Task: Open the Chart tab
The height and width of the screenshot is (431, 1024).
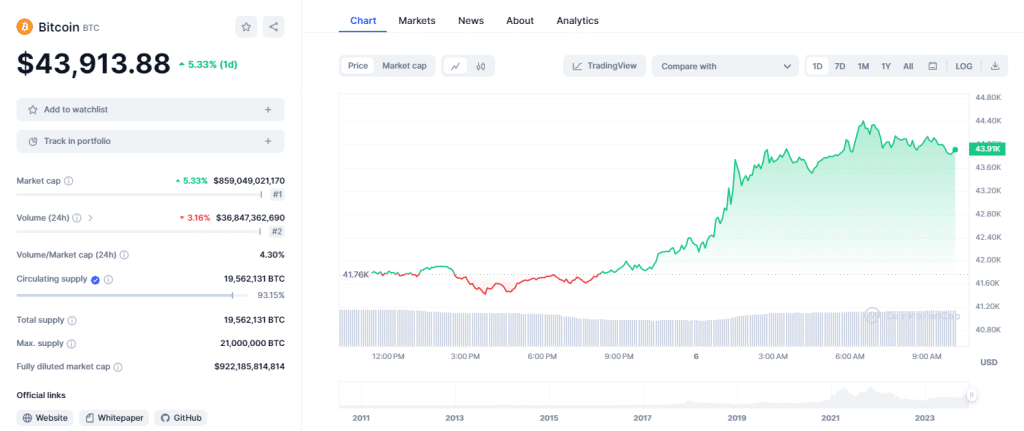Action: coord(363,20)
